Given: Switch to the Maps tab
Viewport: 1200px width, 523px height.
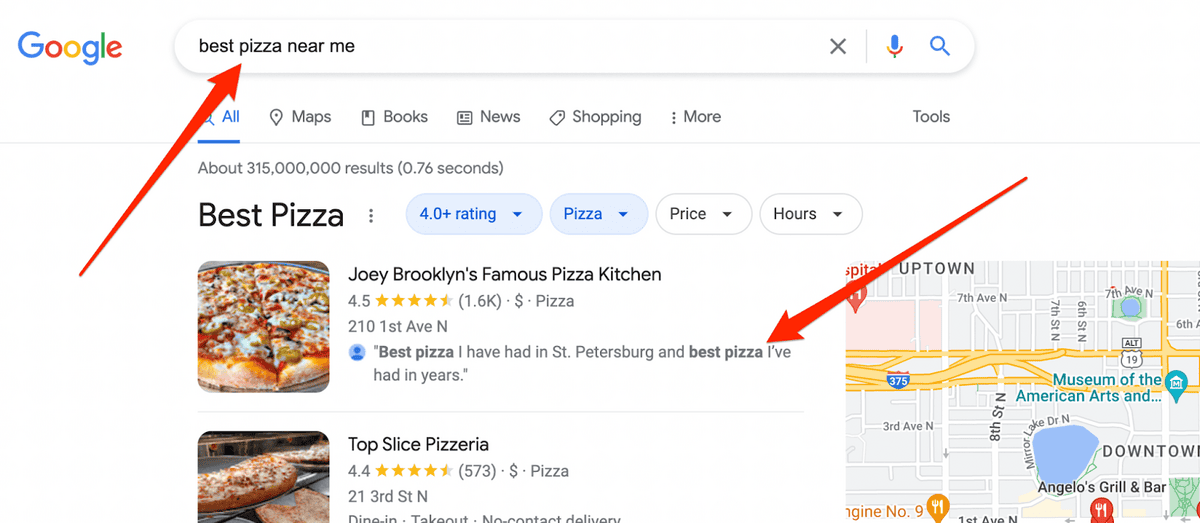Looking at the screenshot, I should pos(300,117).
